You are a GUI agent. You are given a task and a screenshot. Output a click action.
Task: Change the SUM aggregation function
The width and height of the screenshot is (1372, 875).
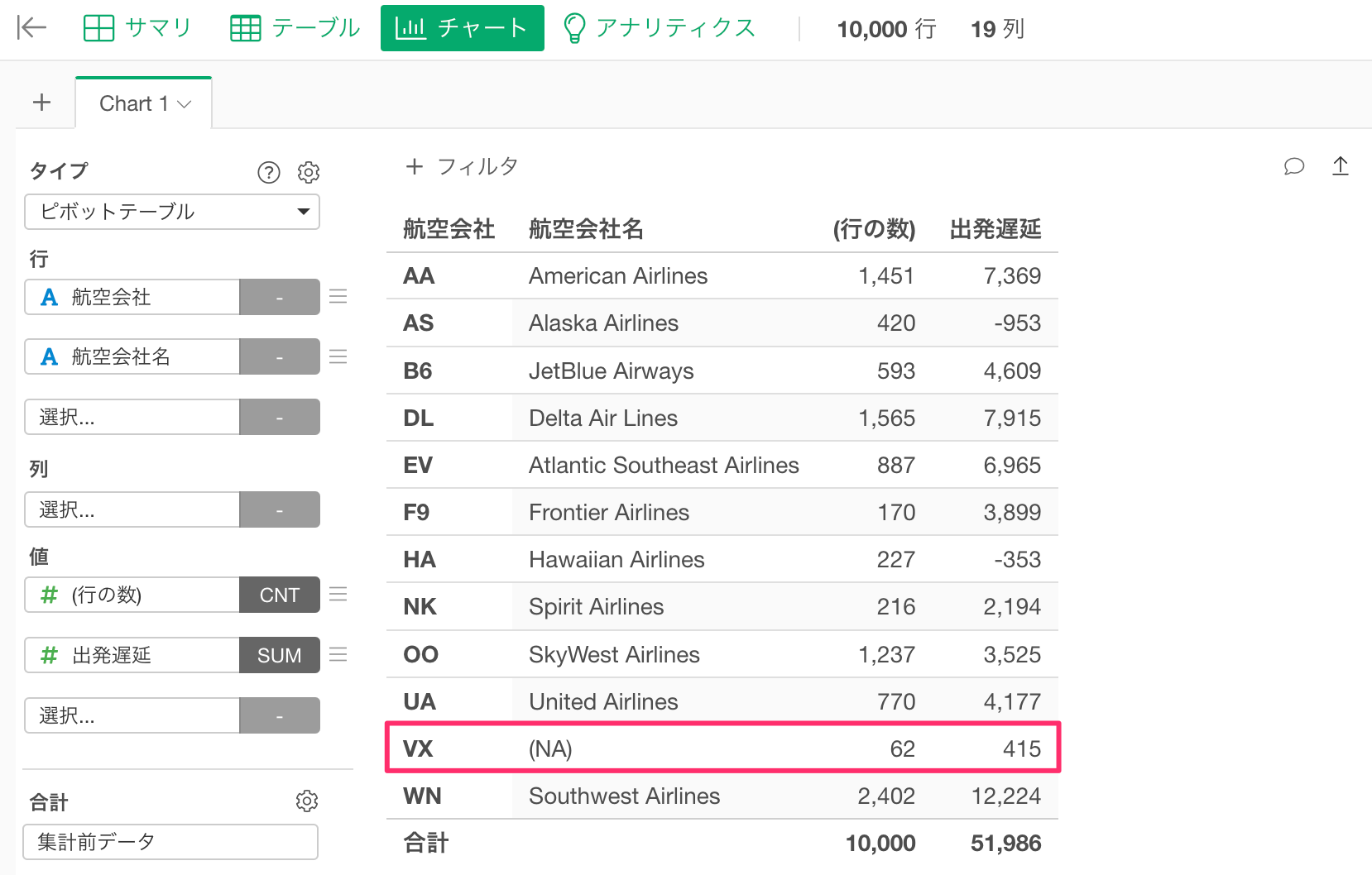click(x=280, y=655)
